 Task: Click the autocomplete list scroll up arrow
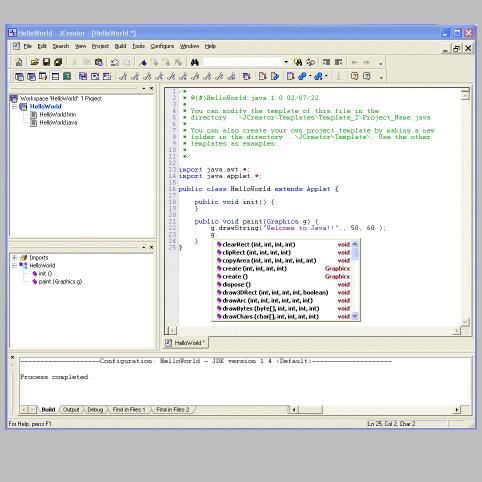(x=355, y=244)
